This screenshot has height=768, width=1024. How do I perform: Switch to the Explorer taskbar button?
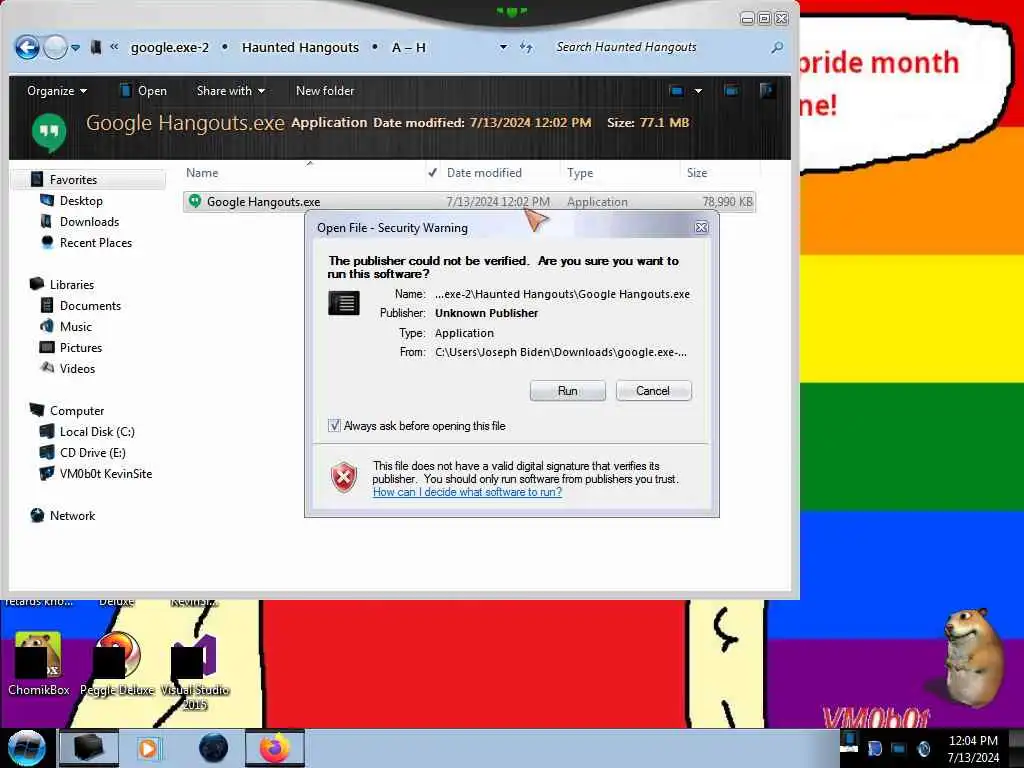coord(89,748)
